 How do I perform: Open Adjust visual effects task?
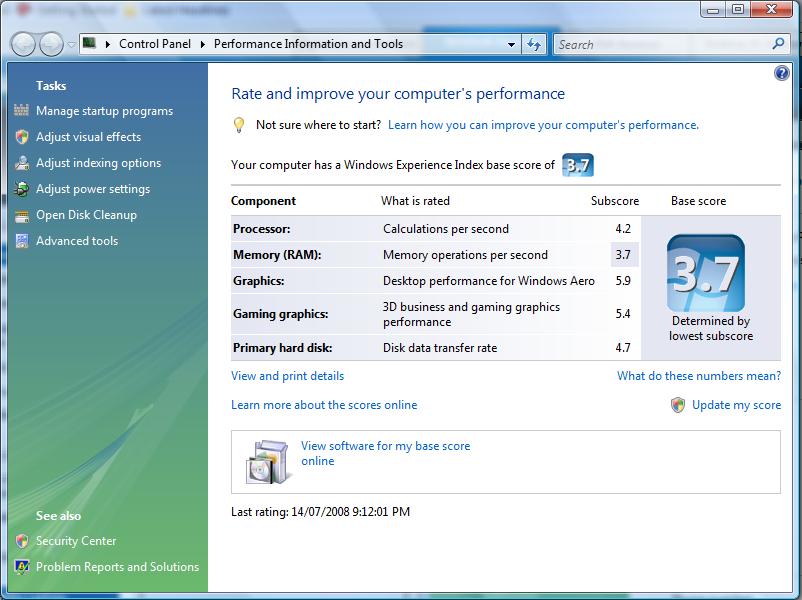pos(88,137)
